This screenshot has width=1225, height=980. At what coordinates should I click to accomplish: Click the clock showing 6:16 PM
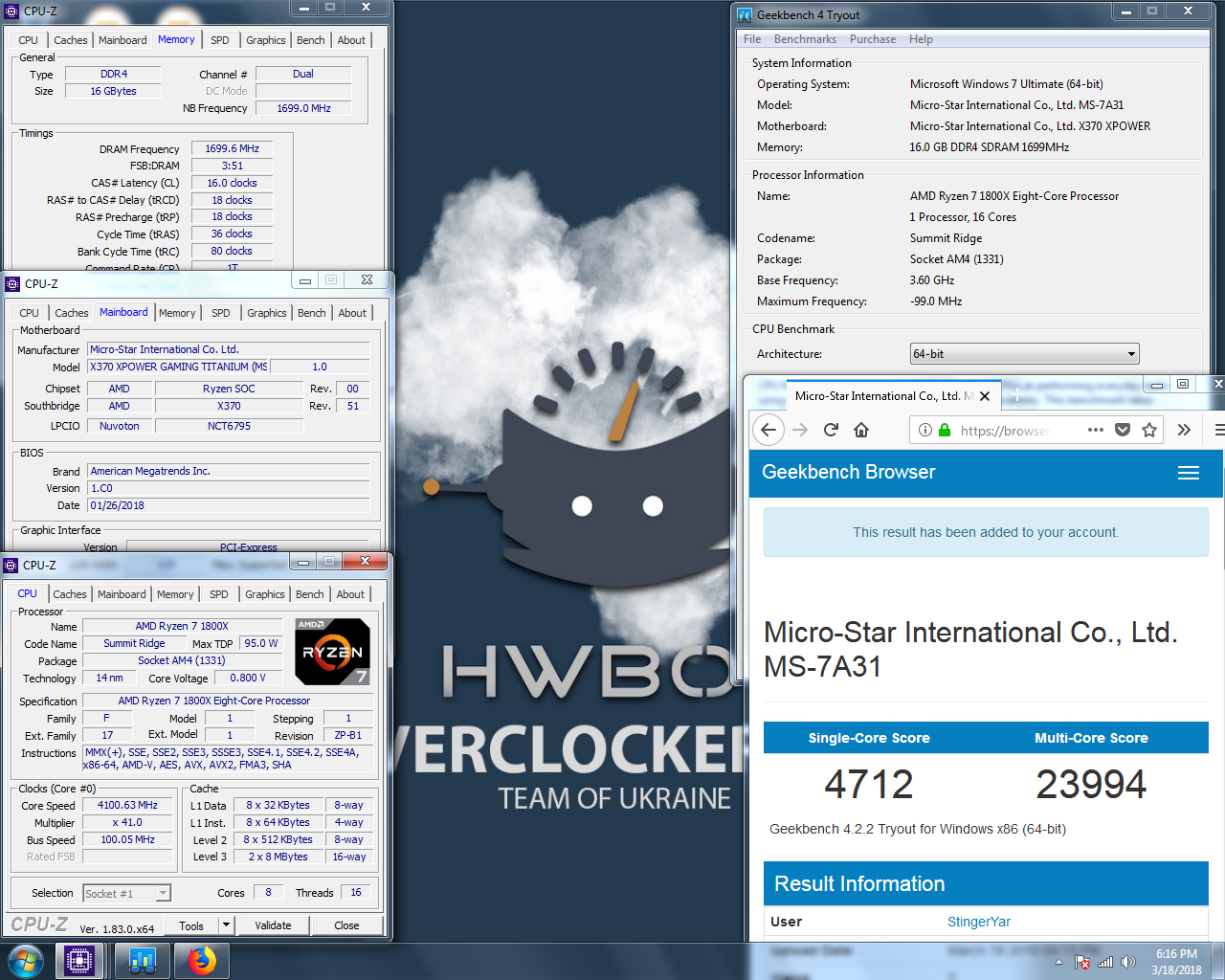[1176, 954]
